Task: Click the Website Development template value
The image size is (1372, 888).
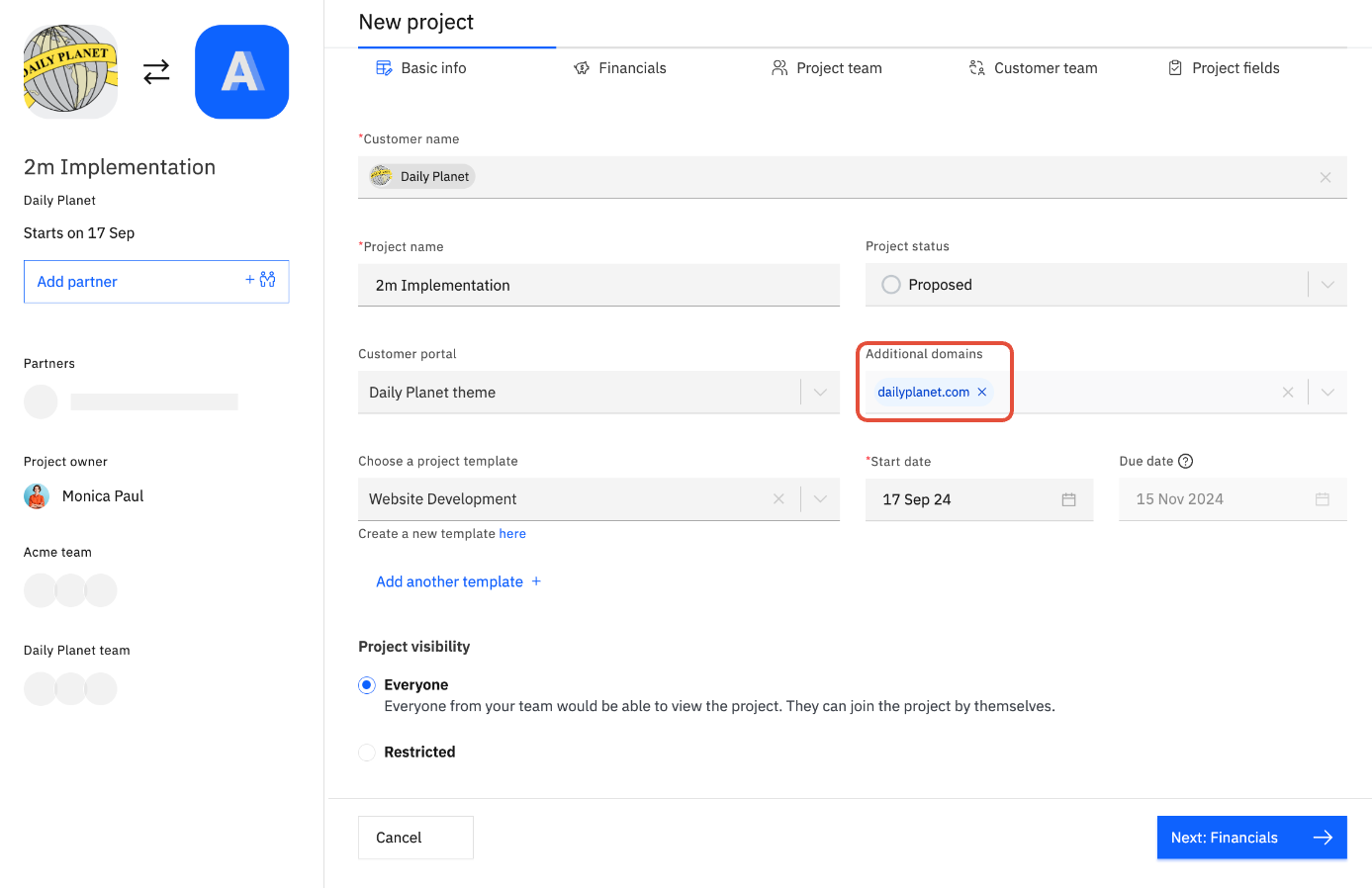Action: point(443,499)
